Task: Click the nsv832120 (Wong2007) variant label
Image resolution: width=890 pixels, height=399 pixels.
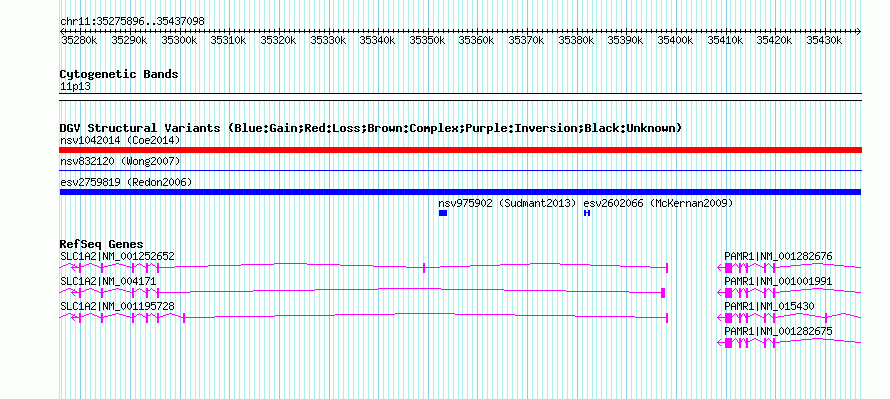Action: 120,161
